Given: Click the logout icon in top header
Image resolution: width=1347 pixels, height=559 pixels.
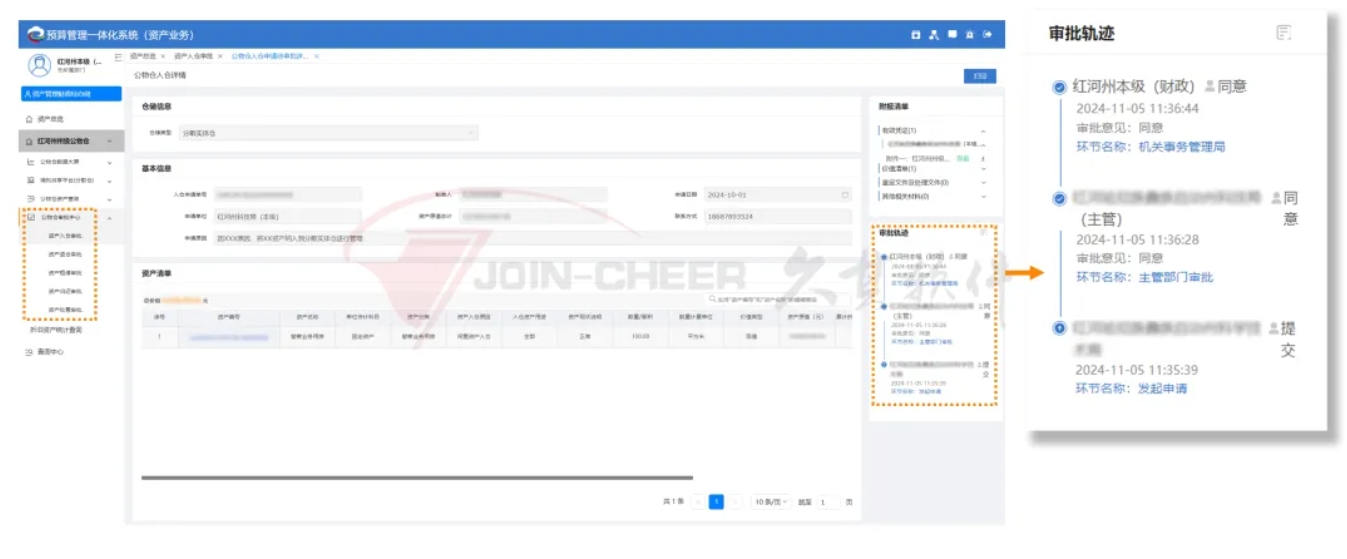Looking at the screenshot, I should [988, 35].
